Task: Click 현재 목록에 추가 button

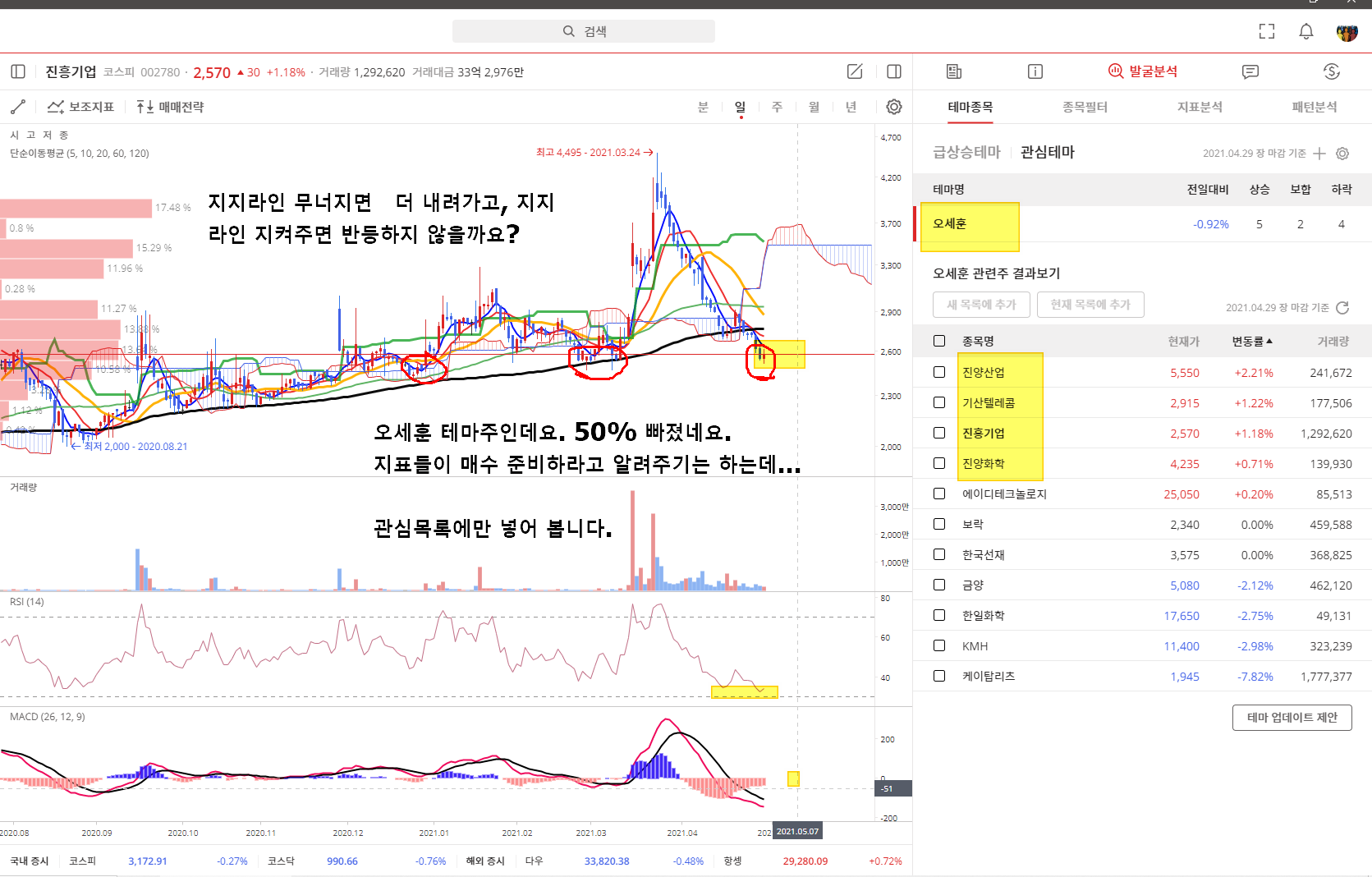Action: (1090, 305)
